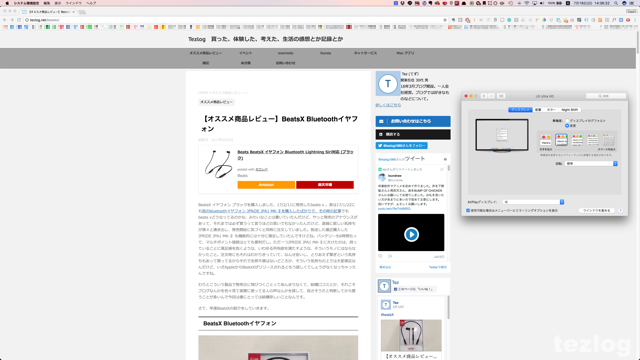640x360 pixels.
Task: Open the Beats BeatsX product title link
Action: (x=296, y=155)
